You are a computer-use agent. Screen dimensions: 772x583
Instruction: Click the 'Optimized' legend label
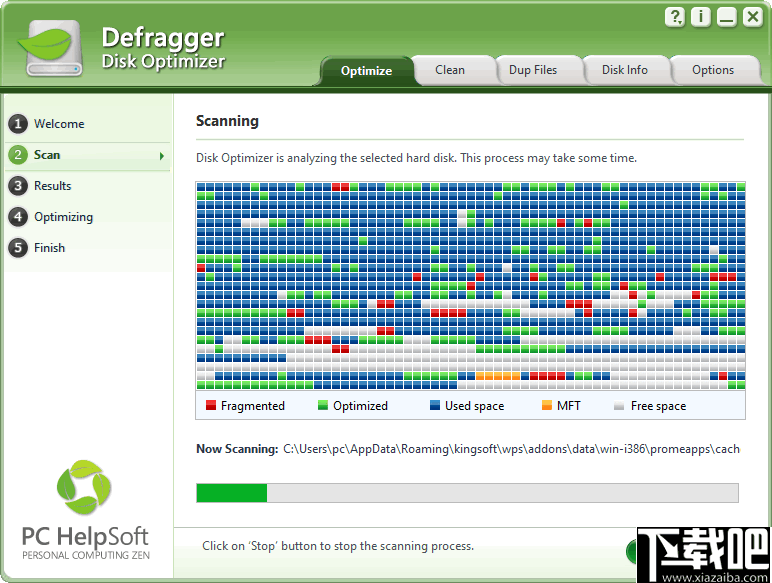click(360, 406)
